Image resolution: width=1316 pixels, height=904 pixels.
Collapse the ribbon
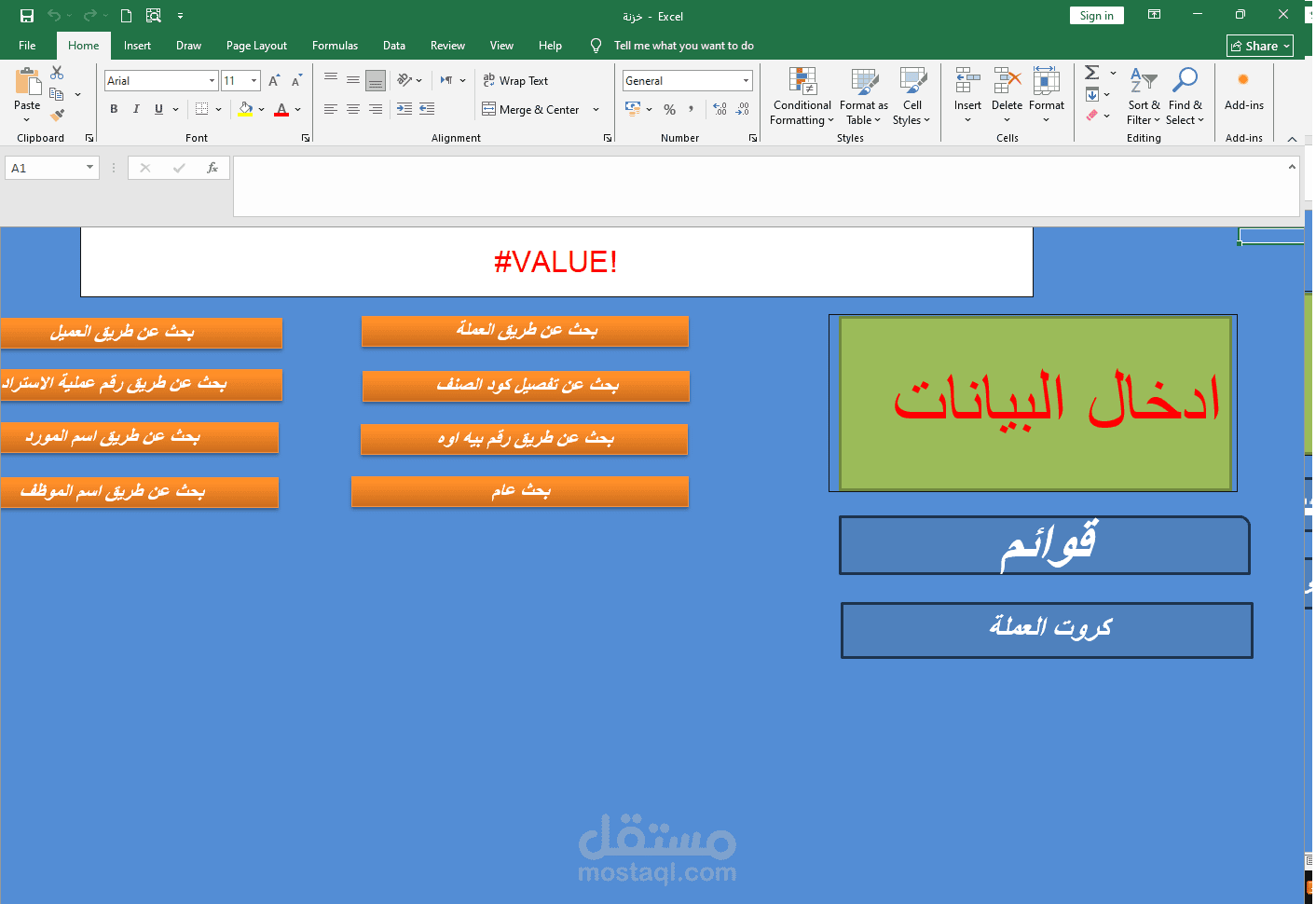click(1292, 139)
